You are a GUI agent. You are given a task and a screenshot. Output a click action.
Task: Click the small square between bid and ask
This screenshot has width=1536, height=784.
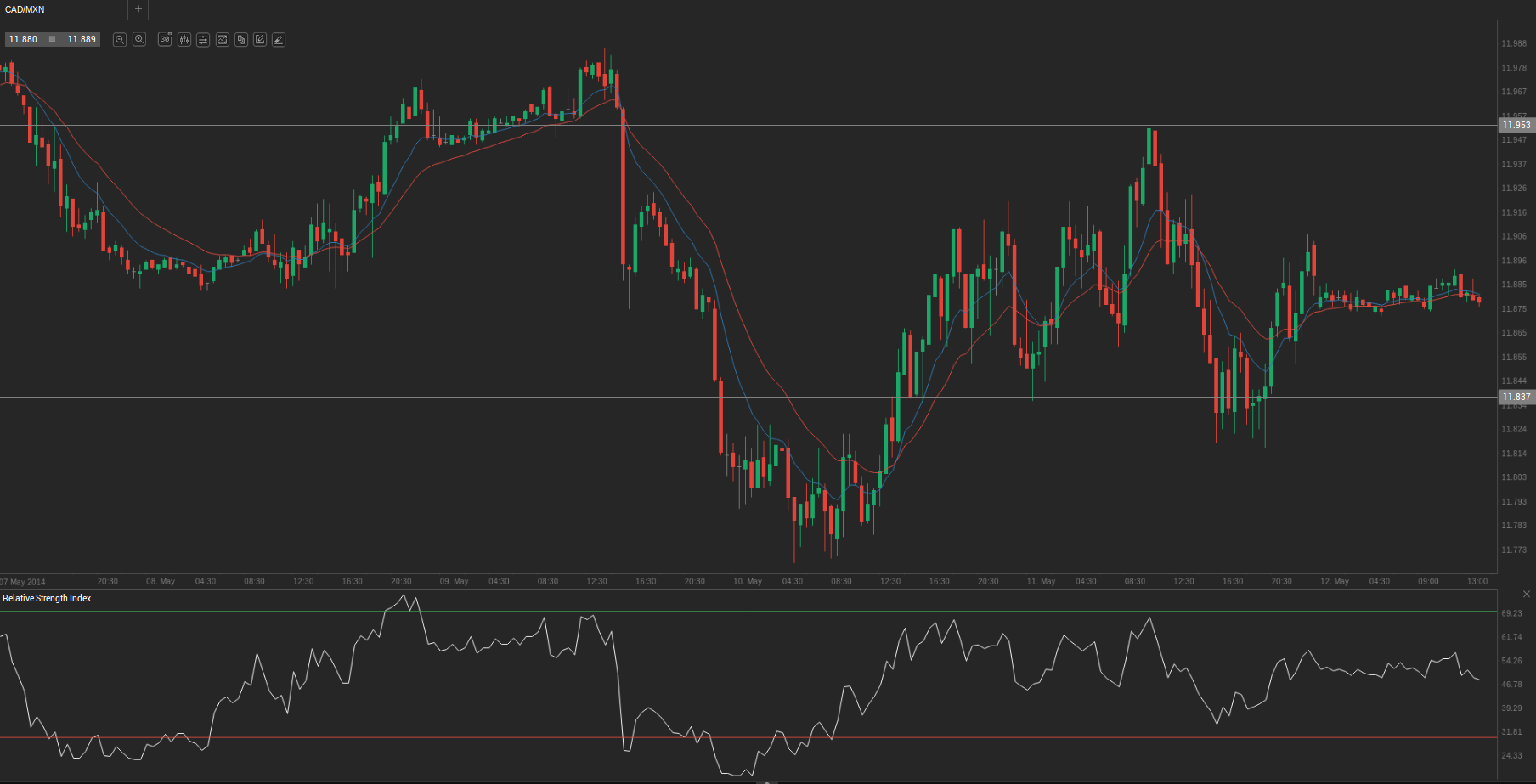53,39
